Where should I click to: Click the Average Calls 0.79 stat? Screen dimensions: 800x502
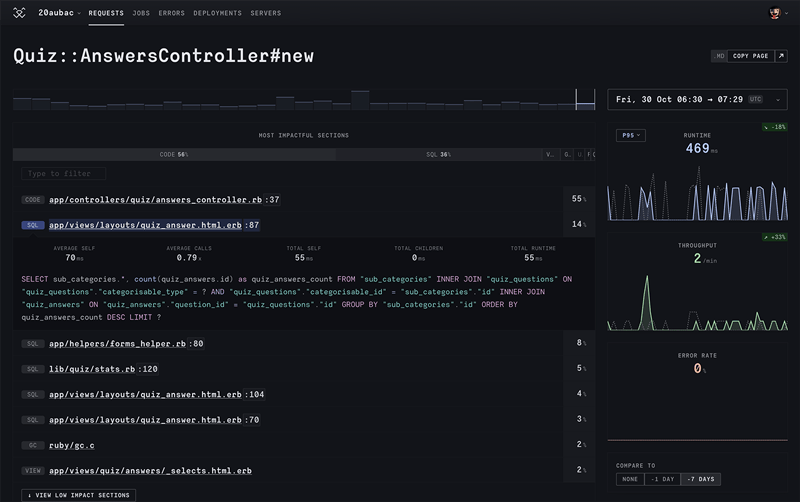pyautogui.click(x=189, y=254)
